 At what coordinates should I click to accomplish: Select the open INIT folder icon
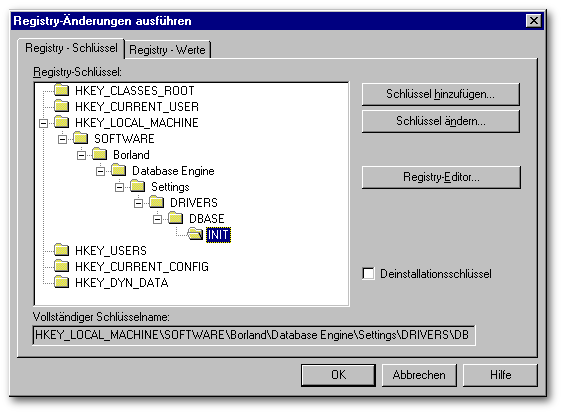[x=195, y=234]
